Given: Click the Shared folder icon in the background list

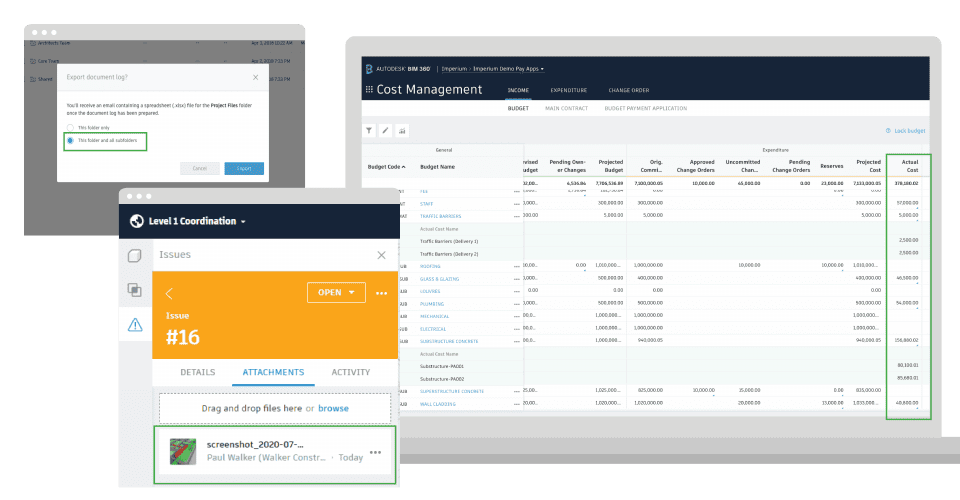Looking at the screenshot, I should point(33,79).
